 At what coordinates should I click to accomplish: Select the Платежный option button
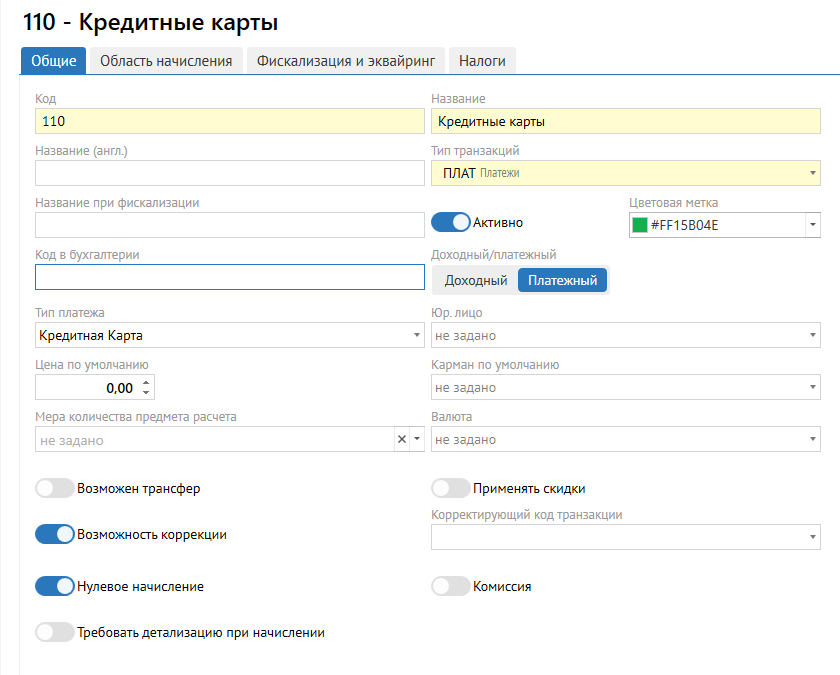coord(562,281)
